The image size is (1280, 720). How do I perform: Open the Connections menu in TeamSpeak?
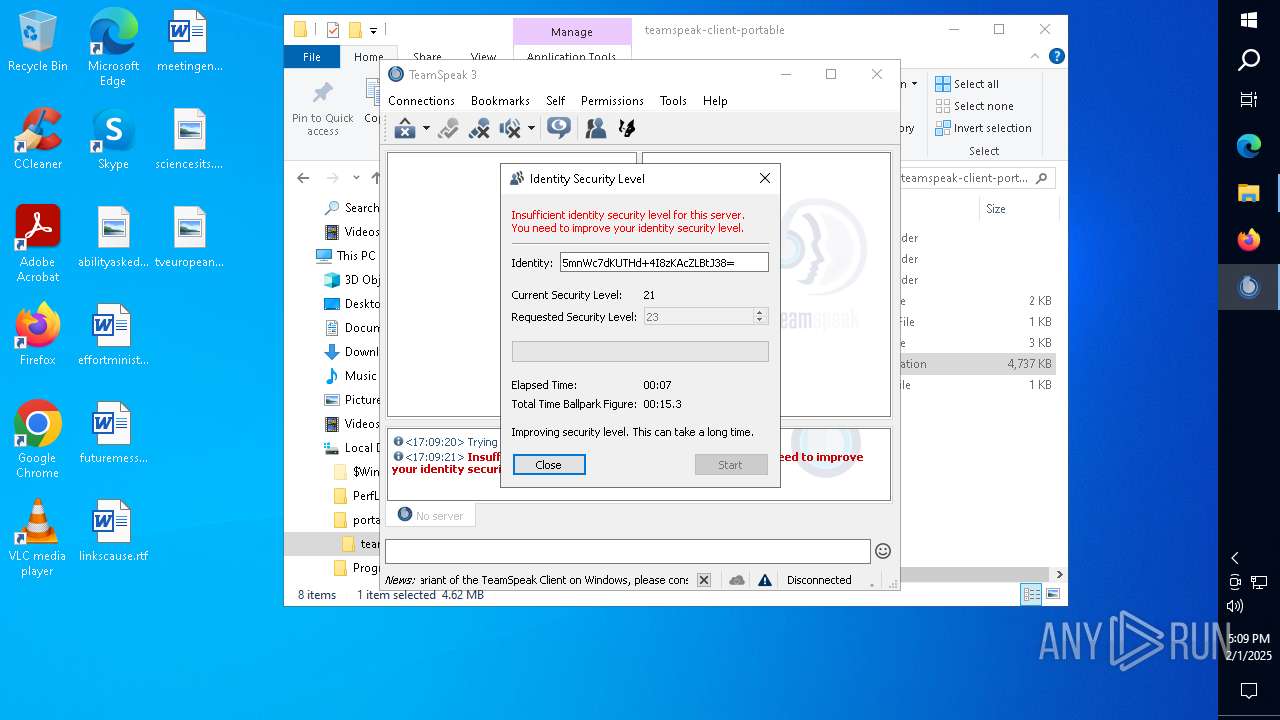tap(421, 101)
